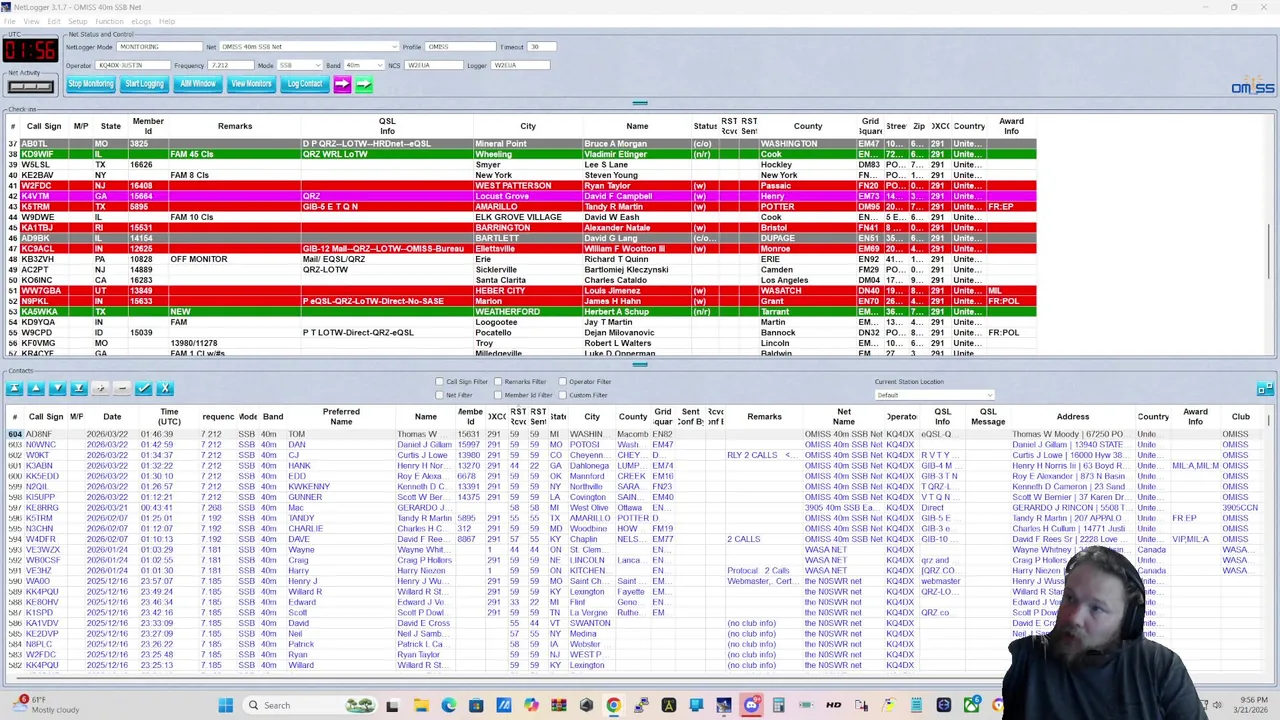Open File Explorer from the taskbar
Image resolution: width=1280 pixels, height=720 pixels.
[x=422, y=705]
